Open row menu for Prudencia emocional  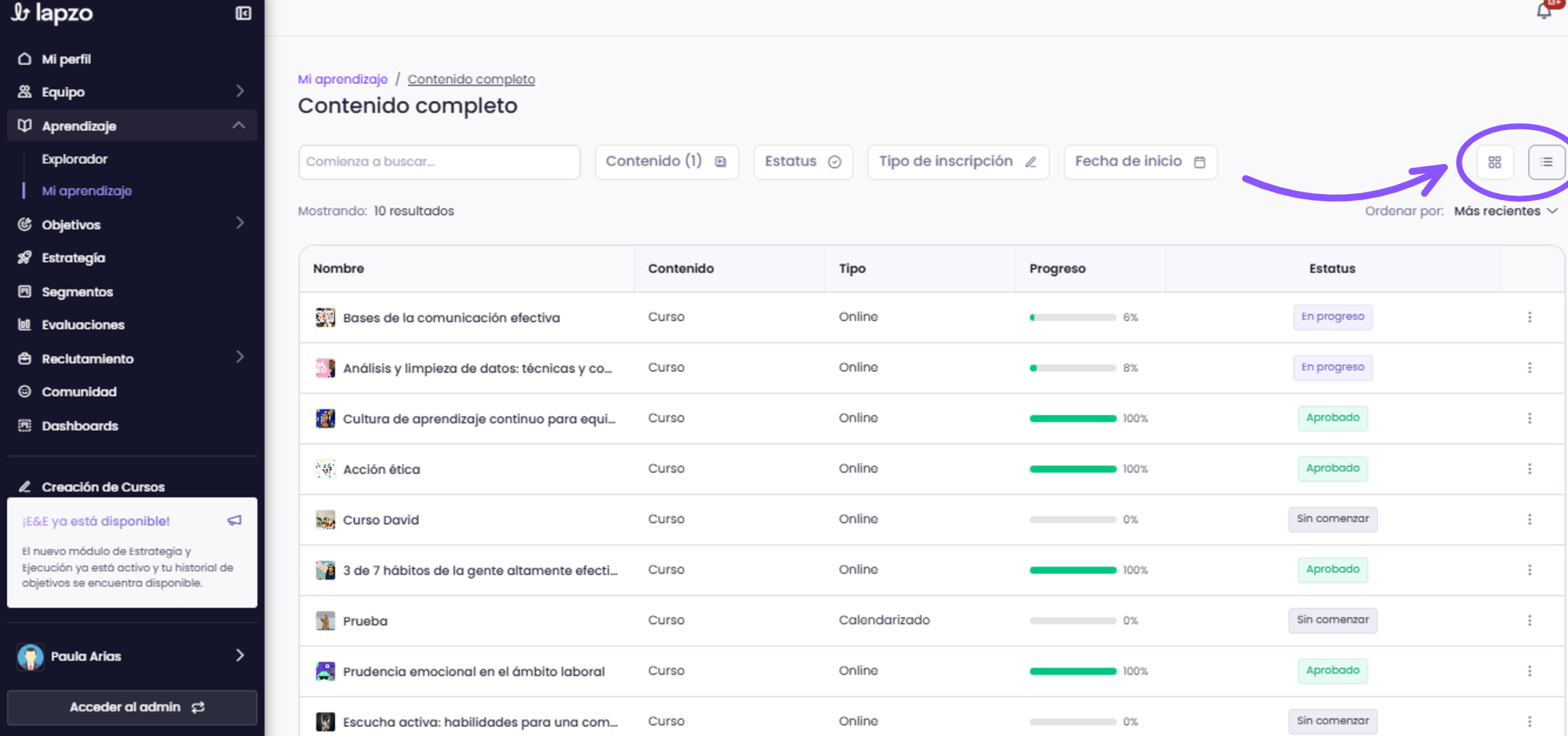pyautogui.click(x=1529, y=671)
